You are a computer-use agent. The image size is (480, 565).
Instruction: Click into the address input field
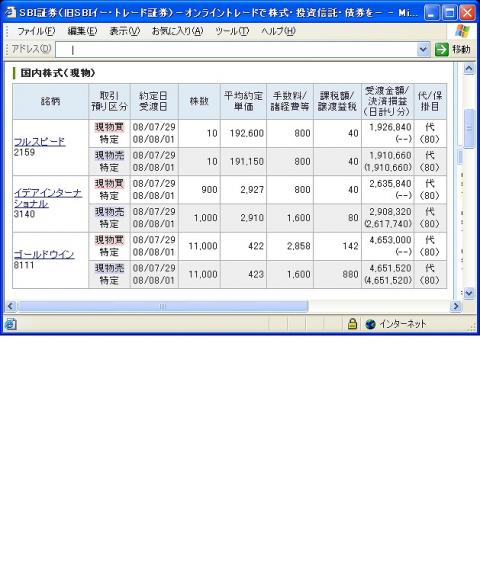click(236, 49)
